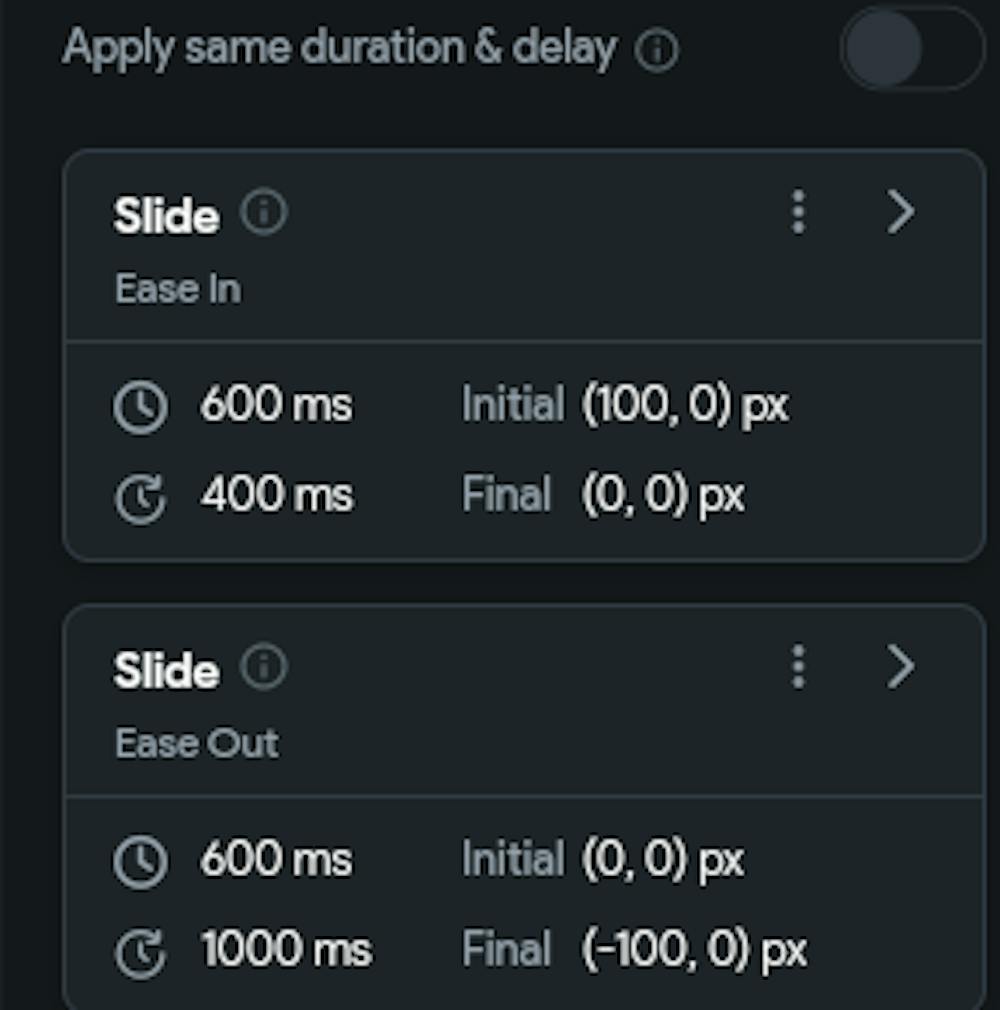
Task: Expand the Ease In Slide card chevron
Action: tap(901, 211)
